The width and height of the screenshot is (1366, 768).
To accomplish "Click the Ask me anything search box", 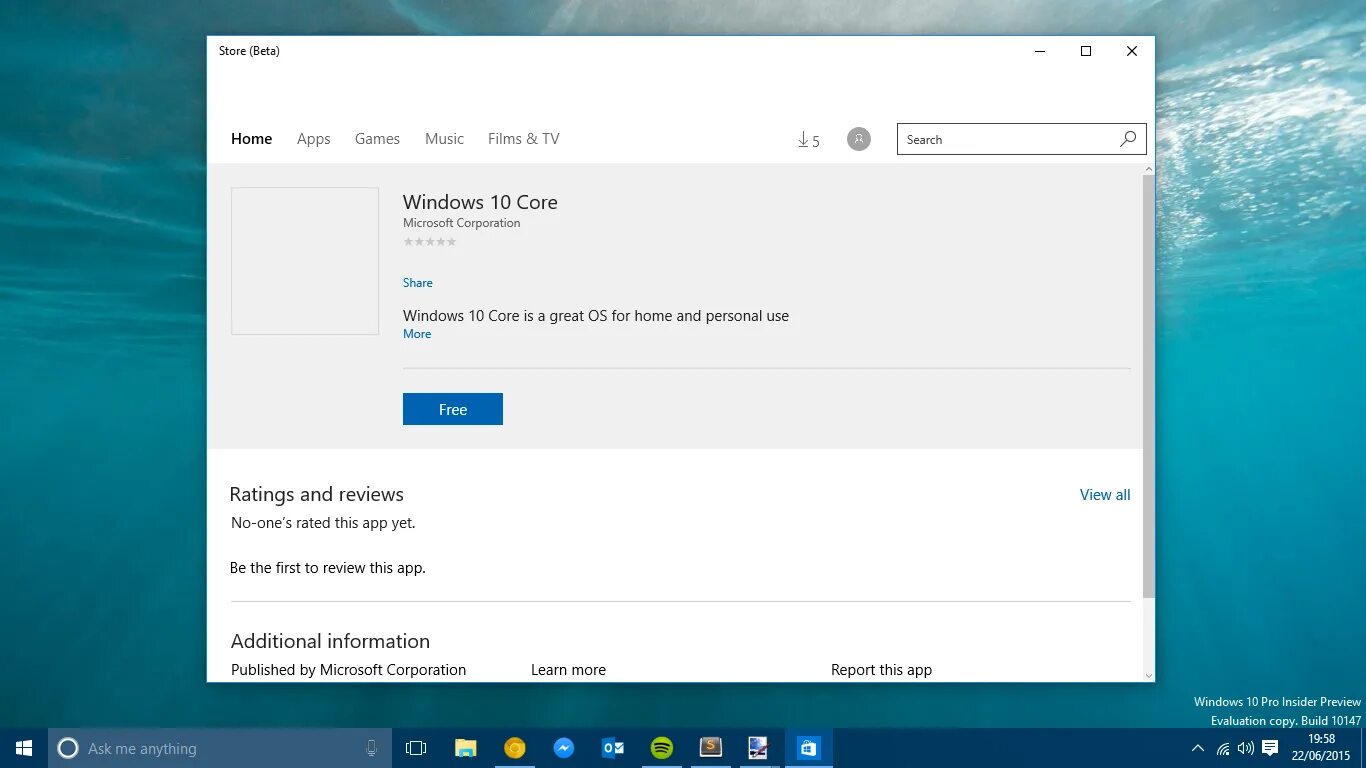I will pos(220,748).
